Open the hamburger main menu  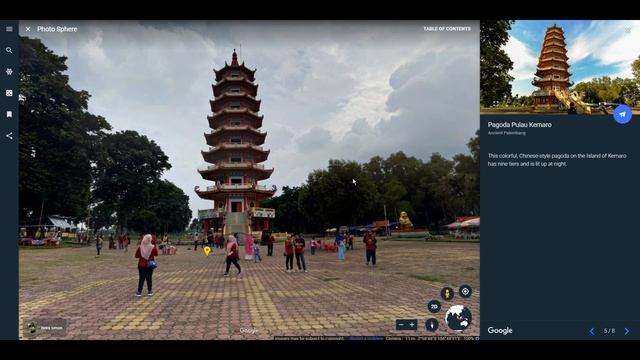tap(9, 29)
